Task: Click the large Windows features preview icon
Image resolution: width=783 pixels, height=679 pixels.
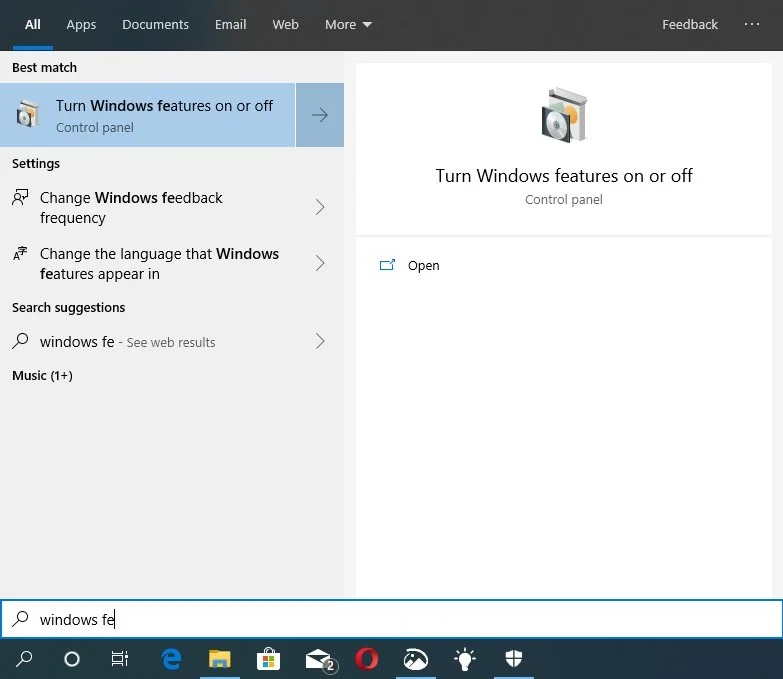Action: (564, 116)
